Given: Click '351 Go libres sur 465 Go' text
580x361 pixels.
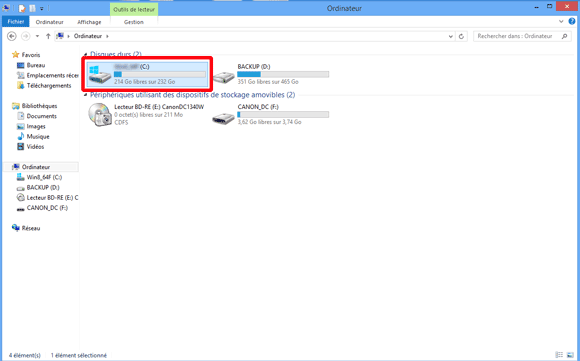Looking at the screenshot, I should click(268, 82).
